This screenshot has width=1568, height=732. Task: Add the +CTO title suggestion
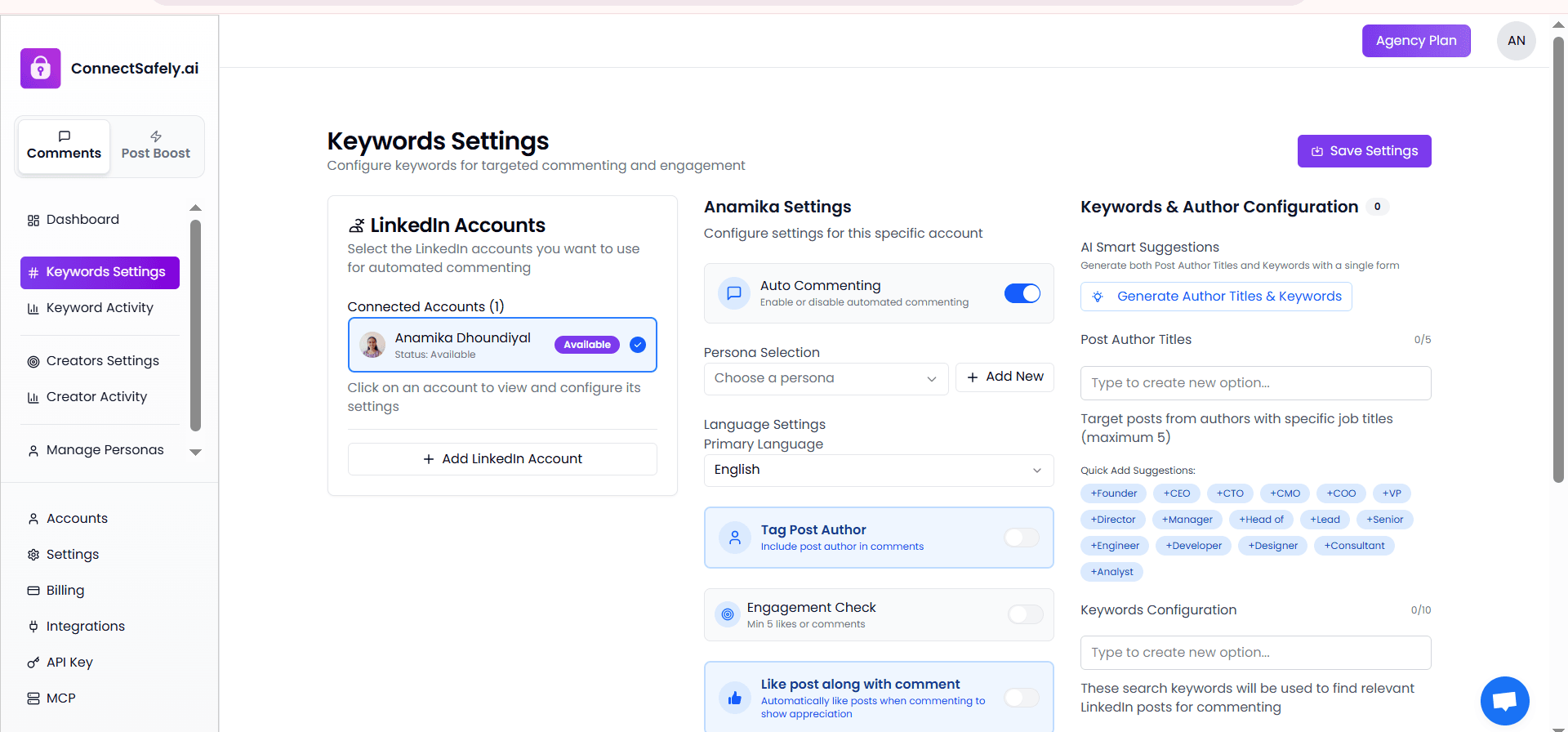(x=1230, y=493)
